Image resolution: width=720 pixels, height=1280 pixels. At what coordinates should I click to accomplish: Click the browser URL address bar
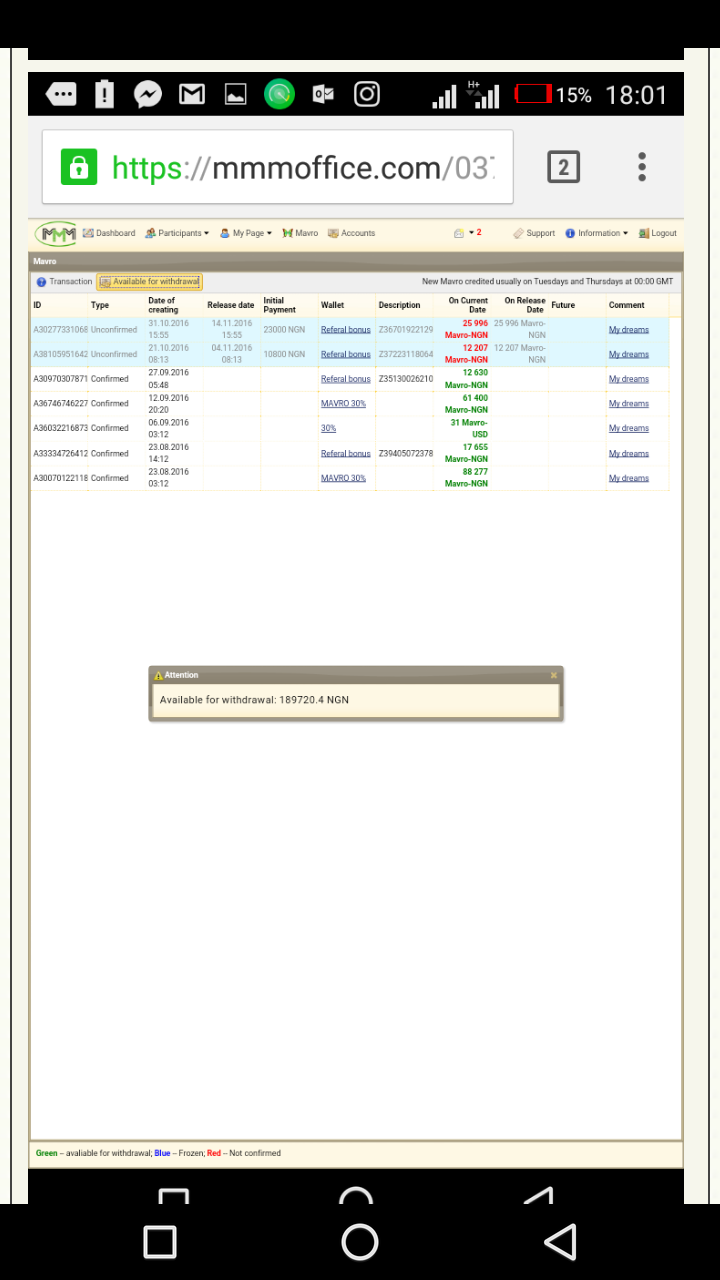point(277,167)
